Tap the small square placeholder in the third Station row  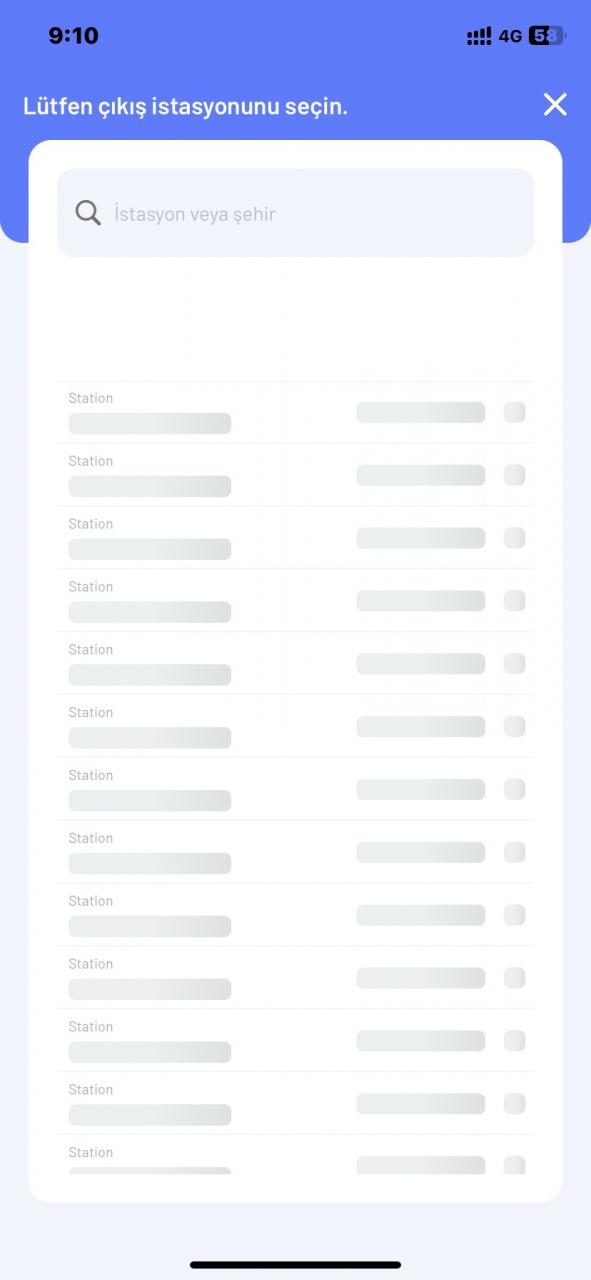pos(514,538)
